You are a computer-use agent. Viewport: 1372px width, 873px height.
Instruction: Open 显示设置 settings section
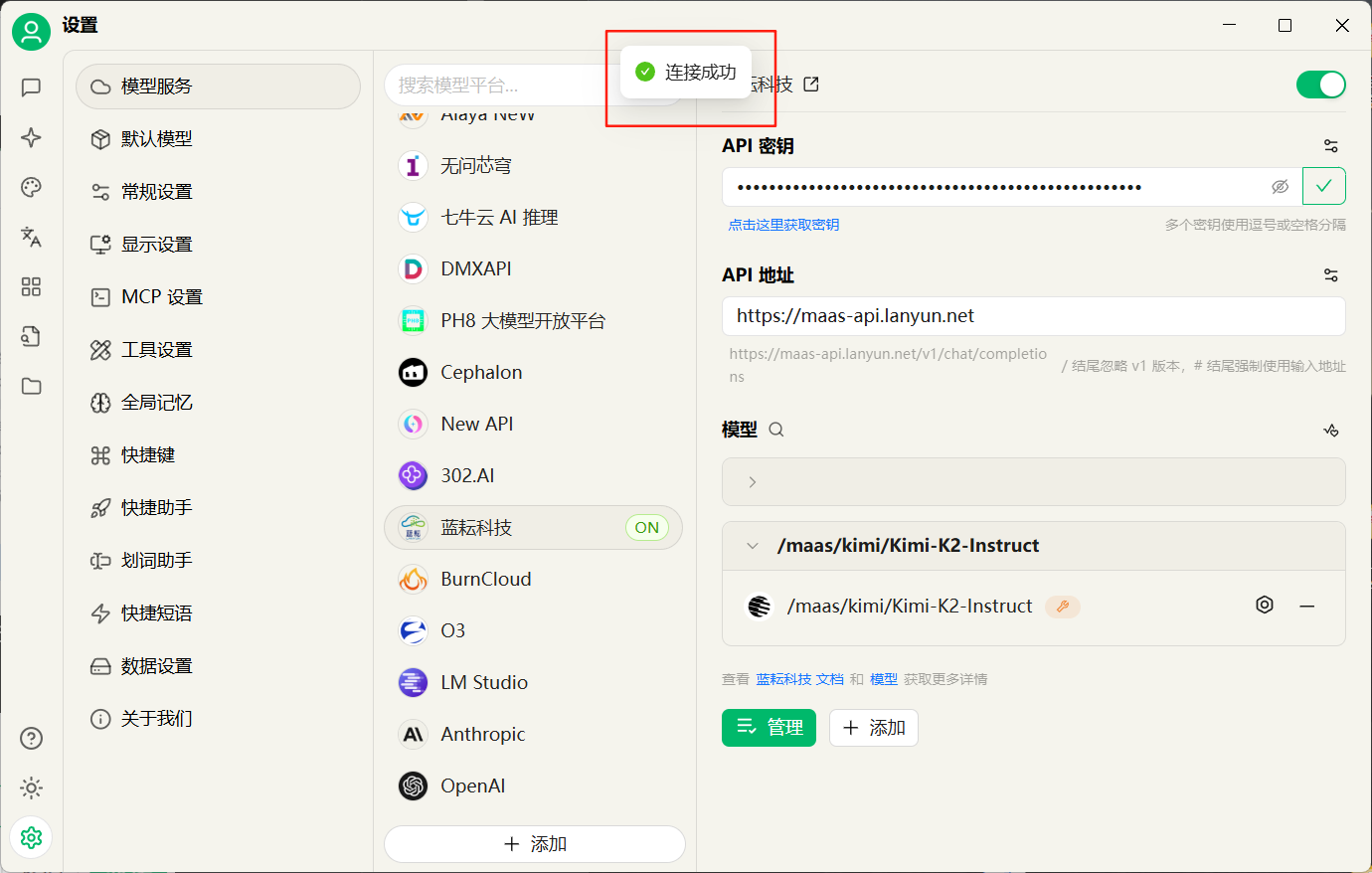click(218, 245)
